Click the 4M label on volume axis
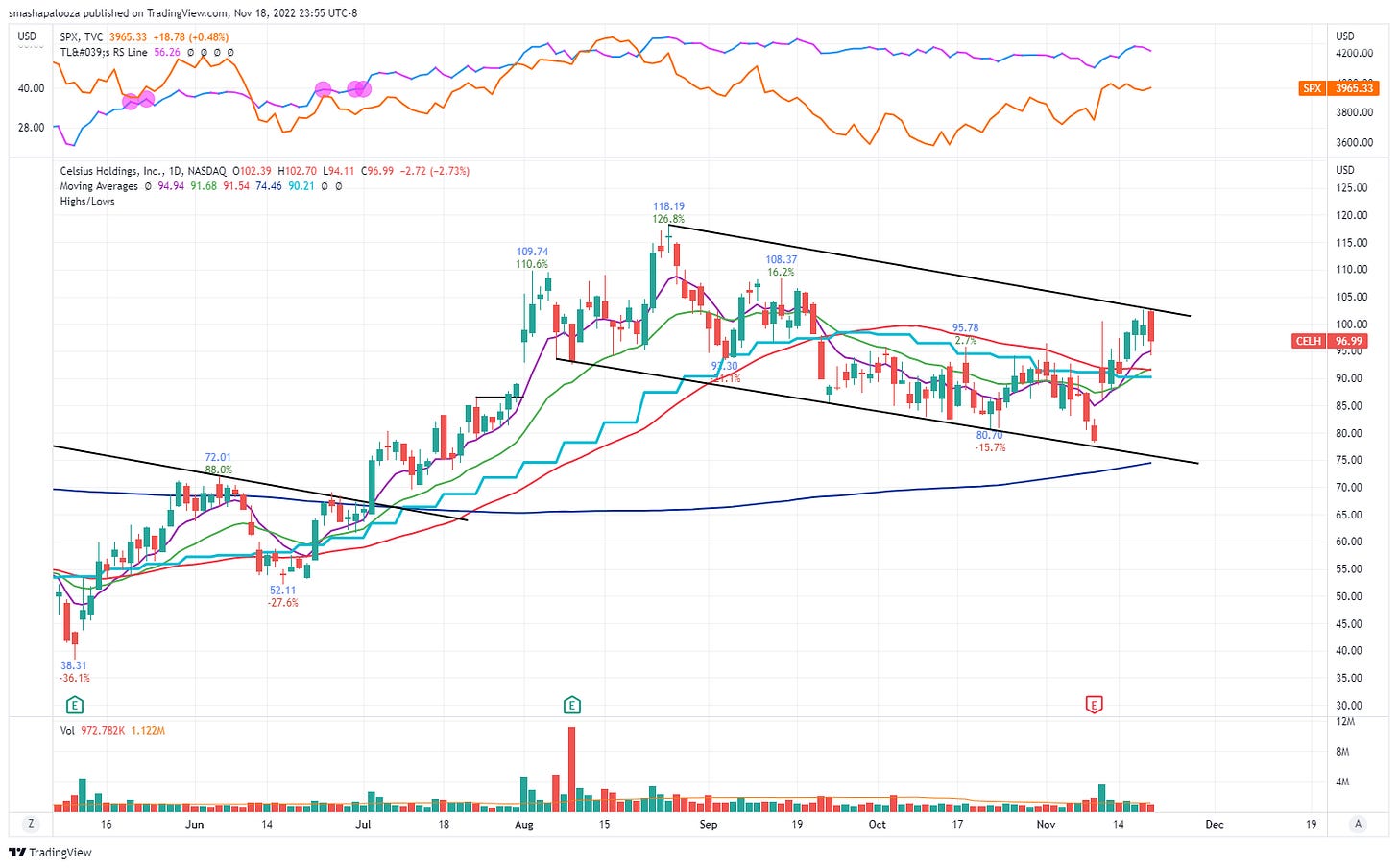The height and width of the screenshot is (868, 1398). click(x=1343, y=782)
